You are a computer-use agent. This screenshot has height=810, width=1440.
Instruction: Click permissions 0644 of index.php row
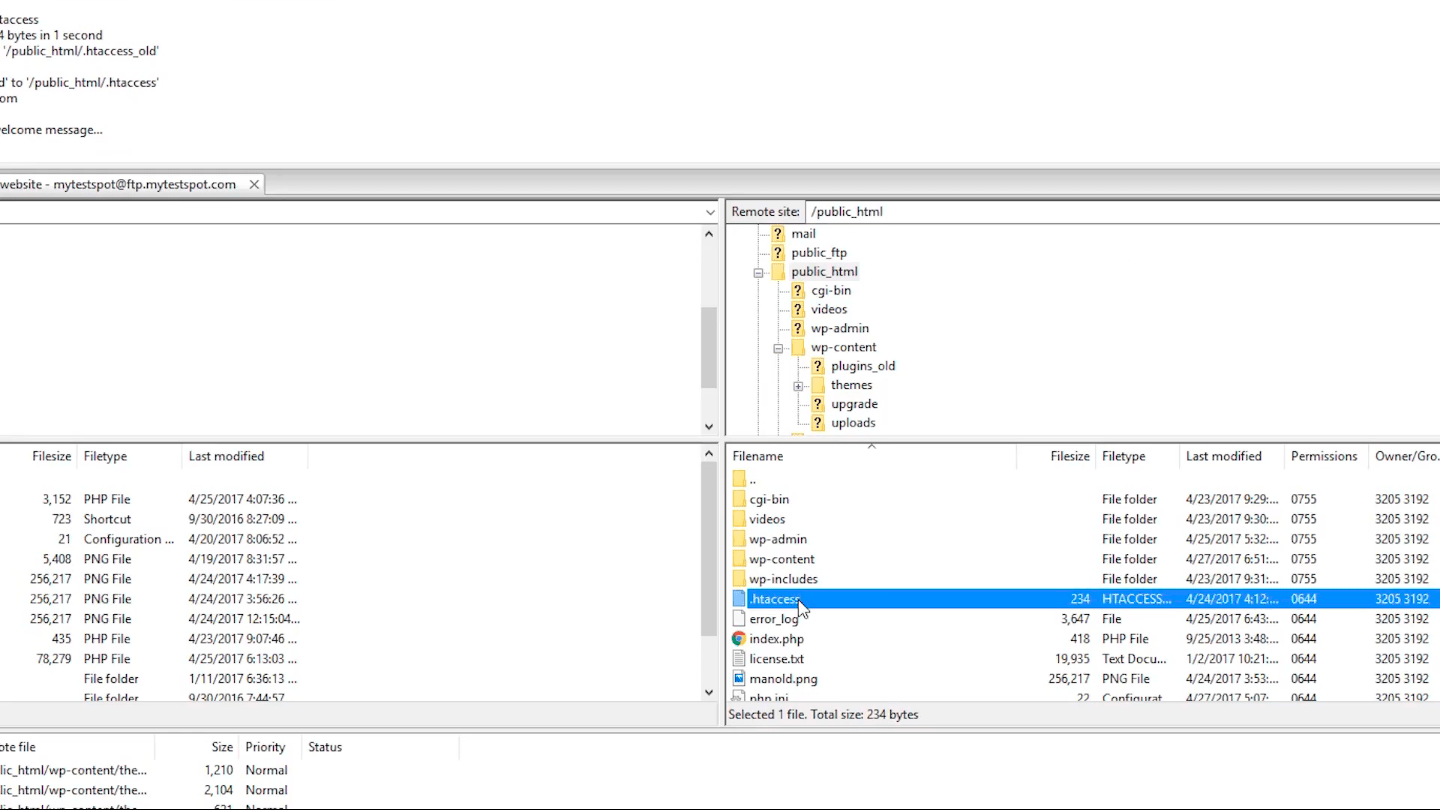coord(1304,639)
